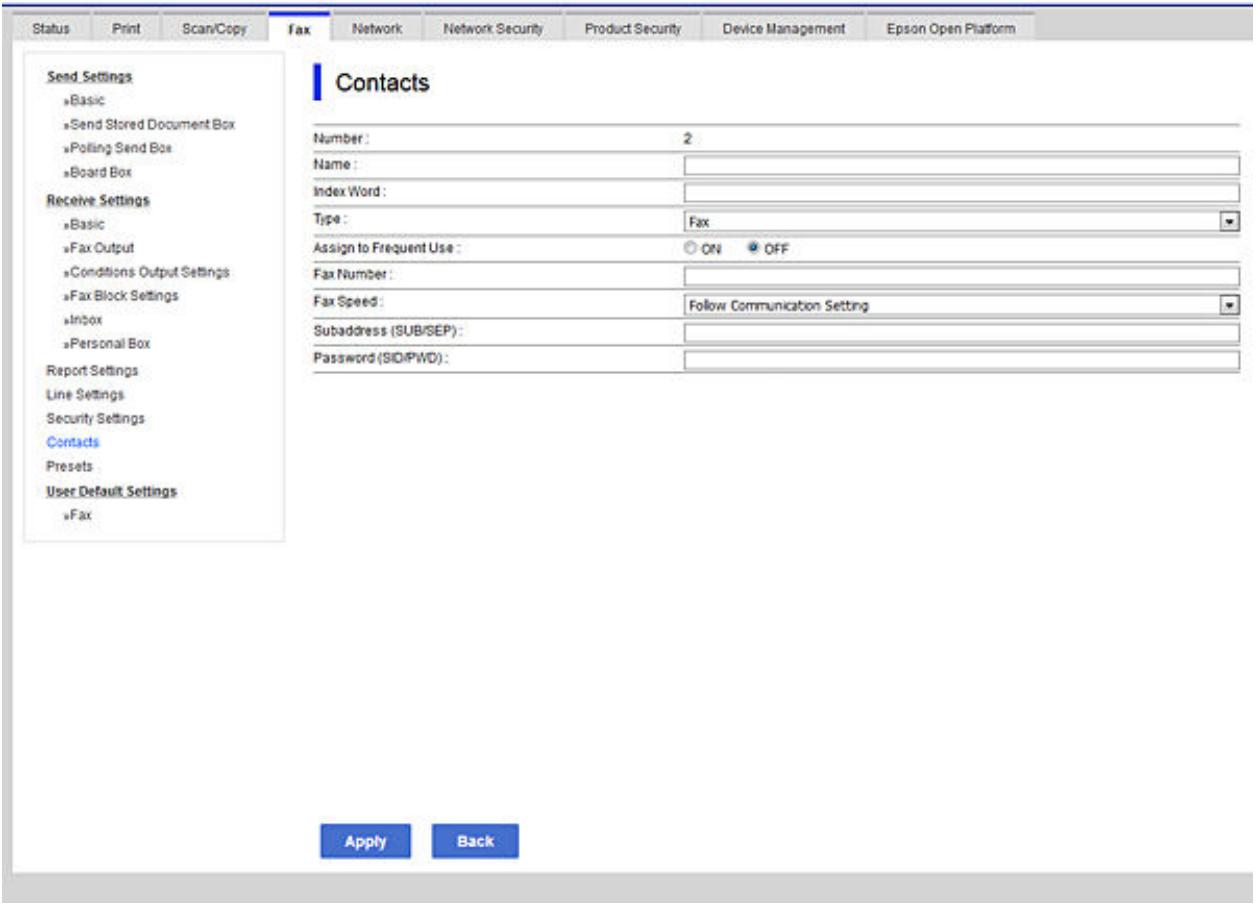Focus the Index Word field

(x=962, y=192)
